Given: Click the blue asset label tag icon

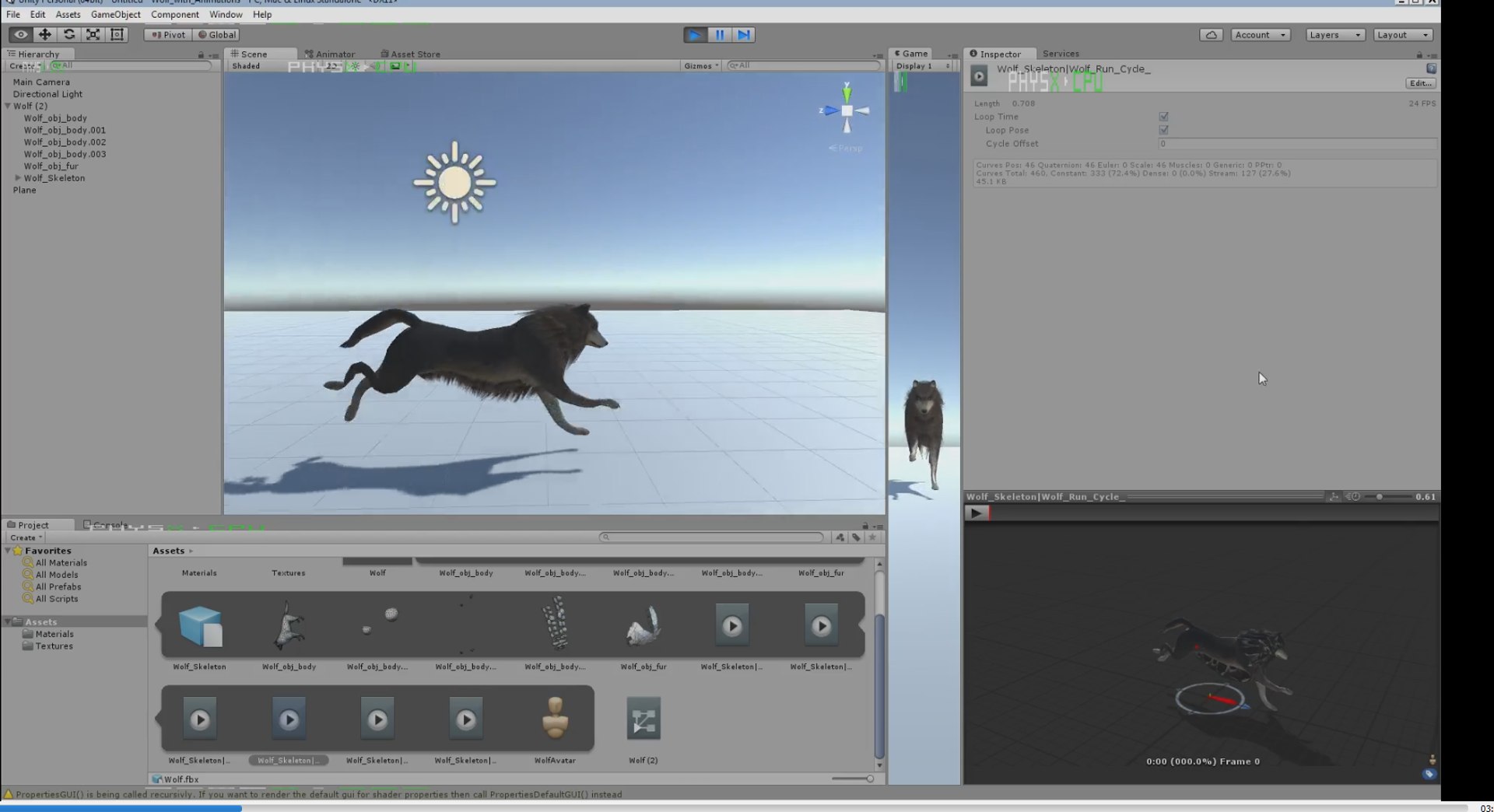Looking at the screenshot, I should click(x=1429, y=774).
